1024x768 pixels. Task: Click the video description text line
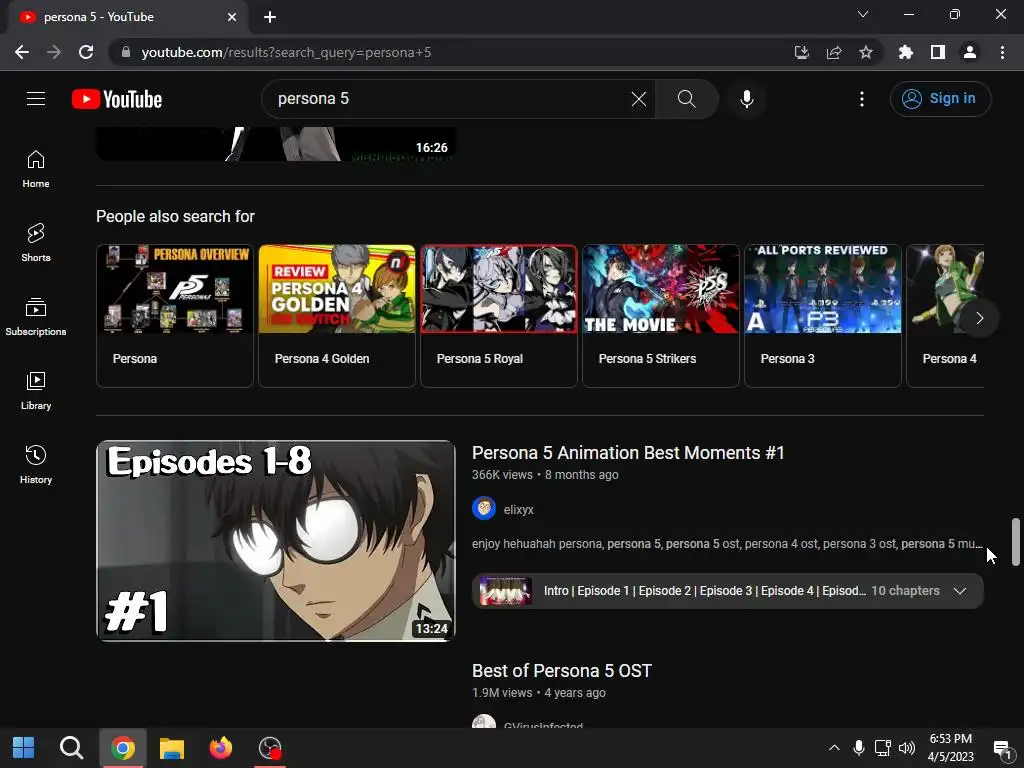(727, 543)
